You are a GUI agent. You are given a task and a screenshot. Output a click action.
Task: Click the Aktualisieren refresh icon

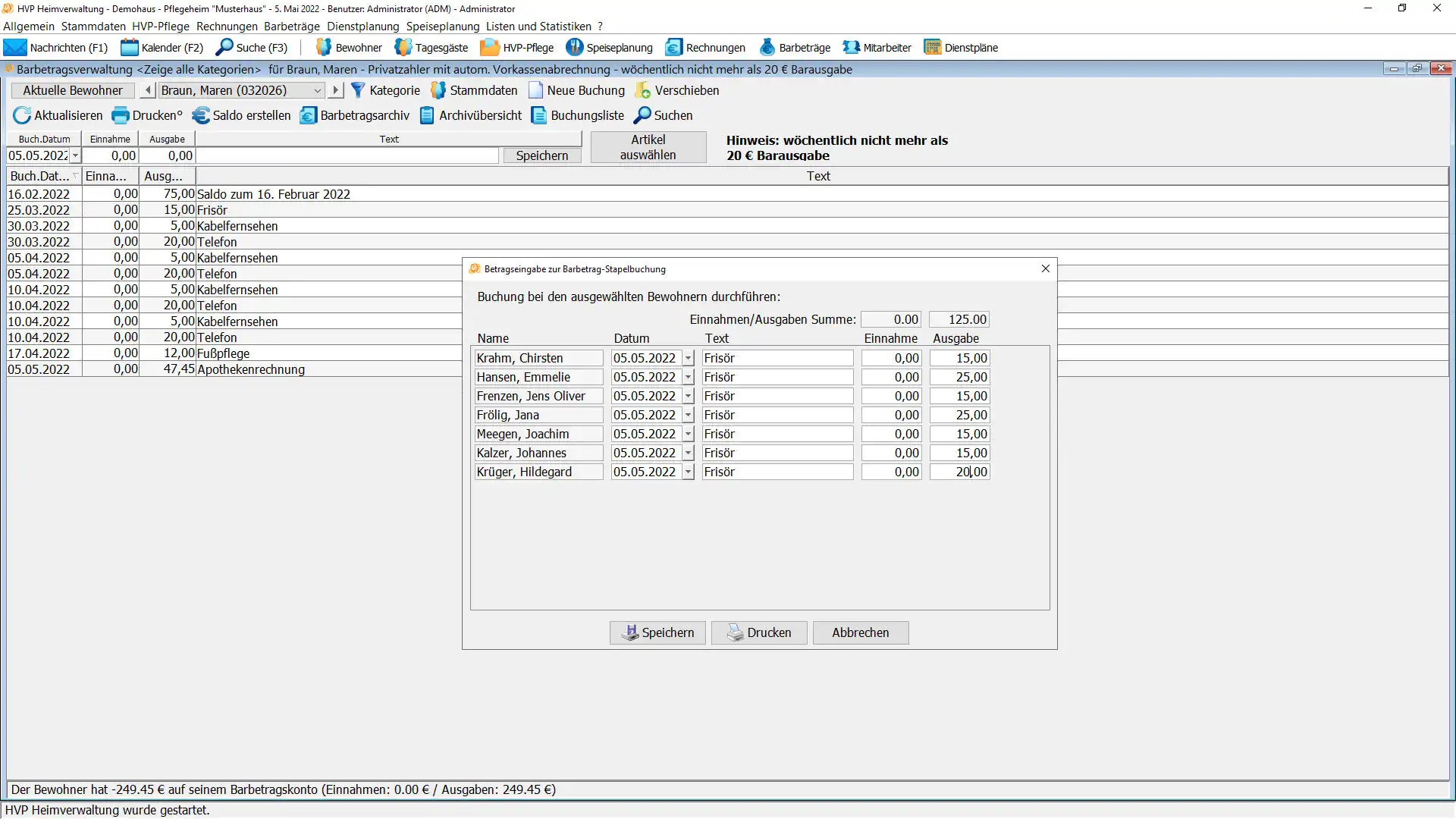pyautogui.click(x=22, y=115)
